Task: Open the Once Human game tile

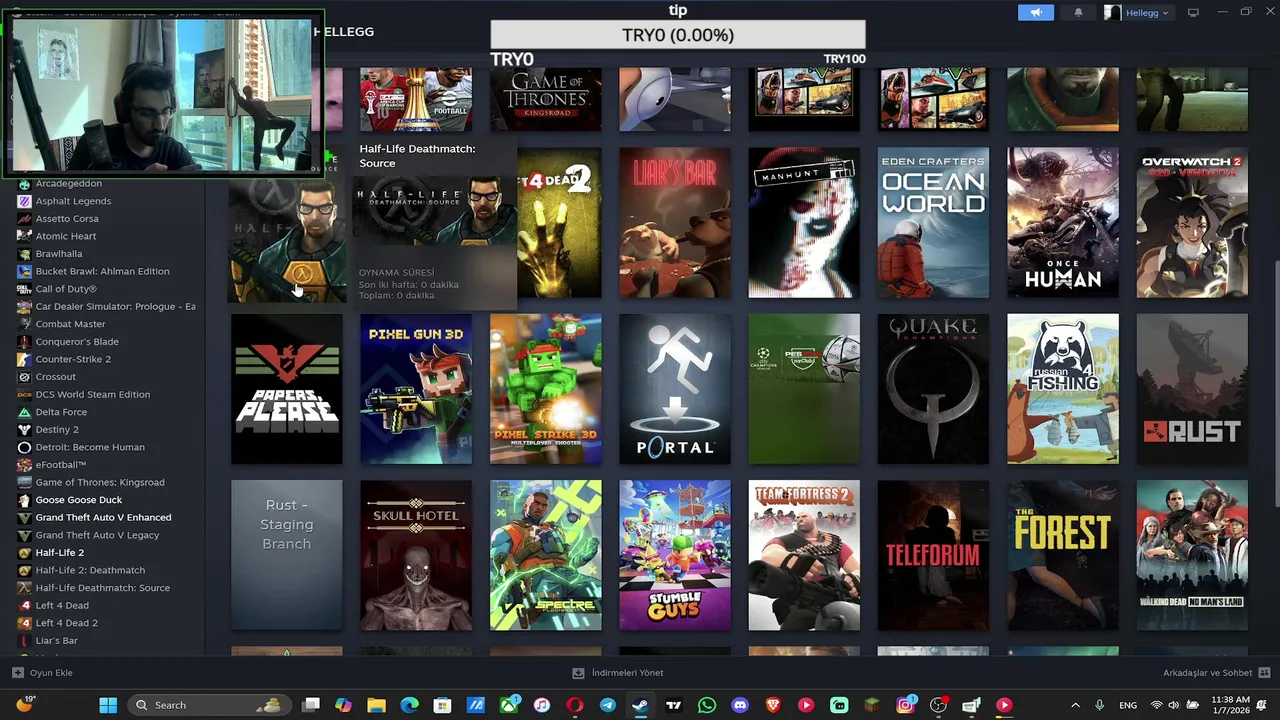Action: point(1063,223)
